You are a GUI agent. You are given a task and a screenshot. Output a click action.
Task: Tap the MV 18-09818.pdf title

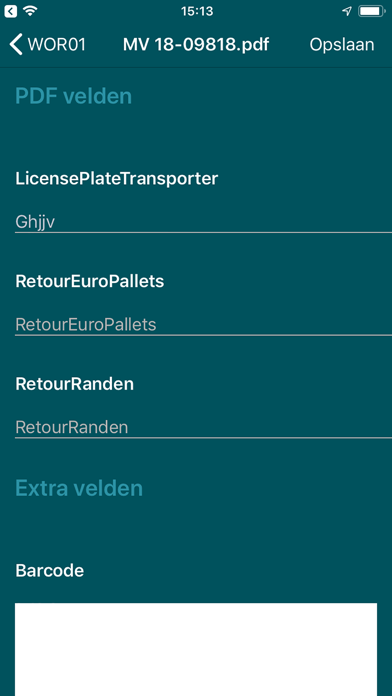pos(196,45)
